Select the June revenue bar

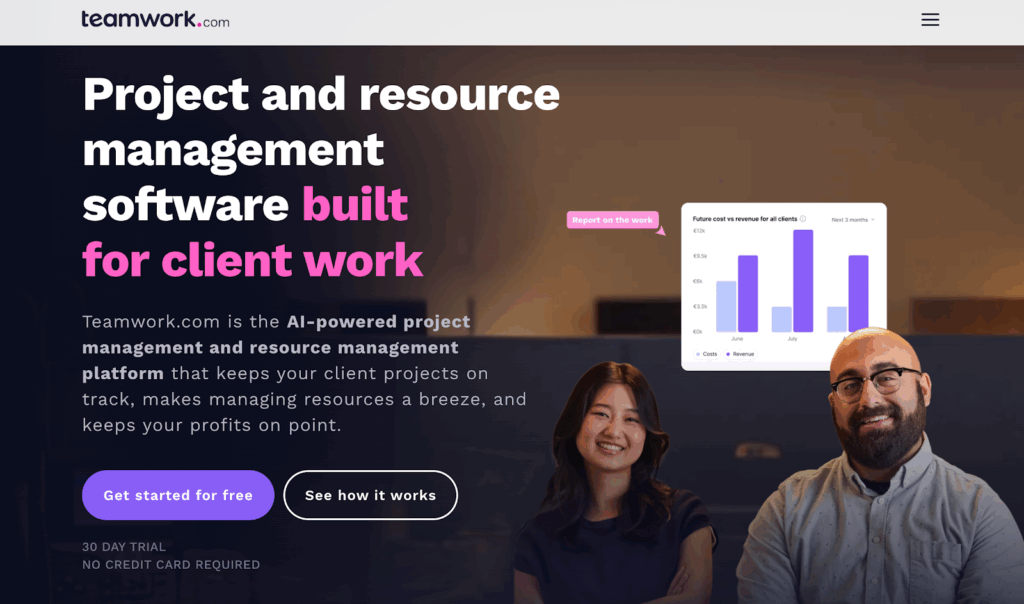click(748, 294)
